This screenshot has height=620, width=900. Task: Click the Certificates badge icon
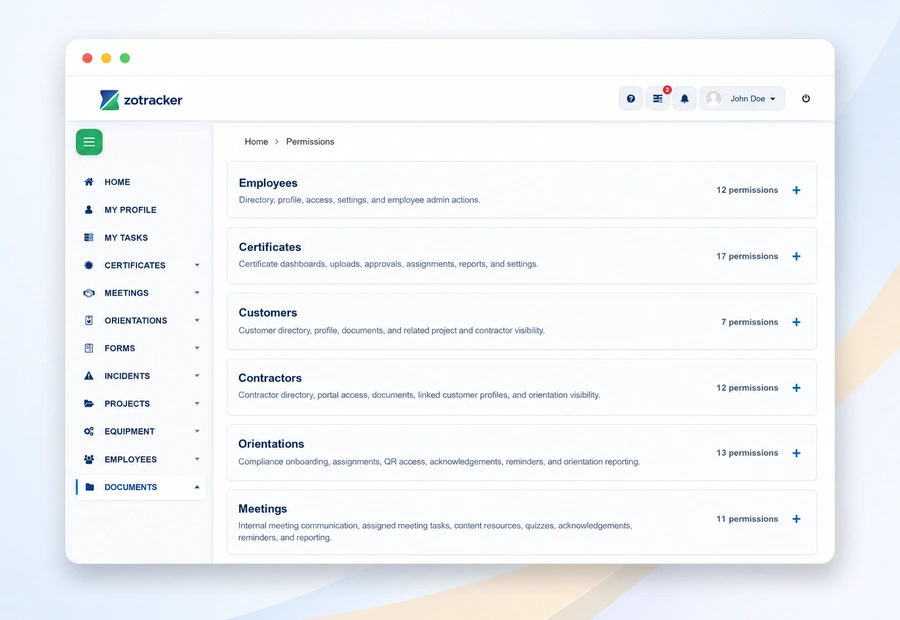(x=88, y=265)
